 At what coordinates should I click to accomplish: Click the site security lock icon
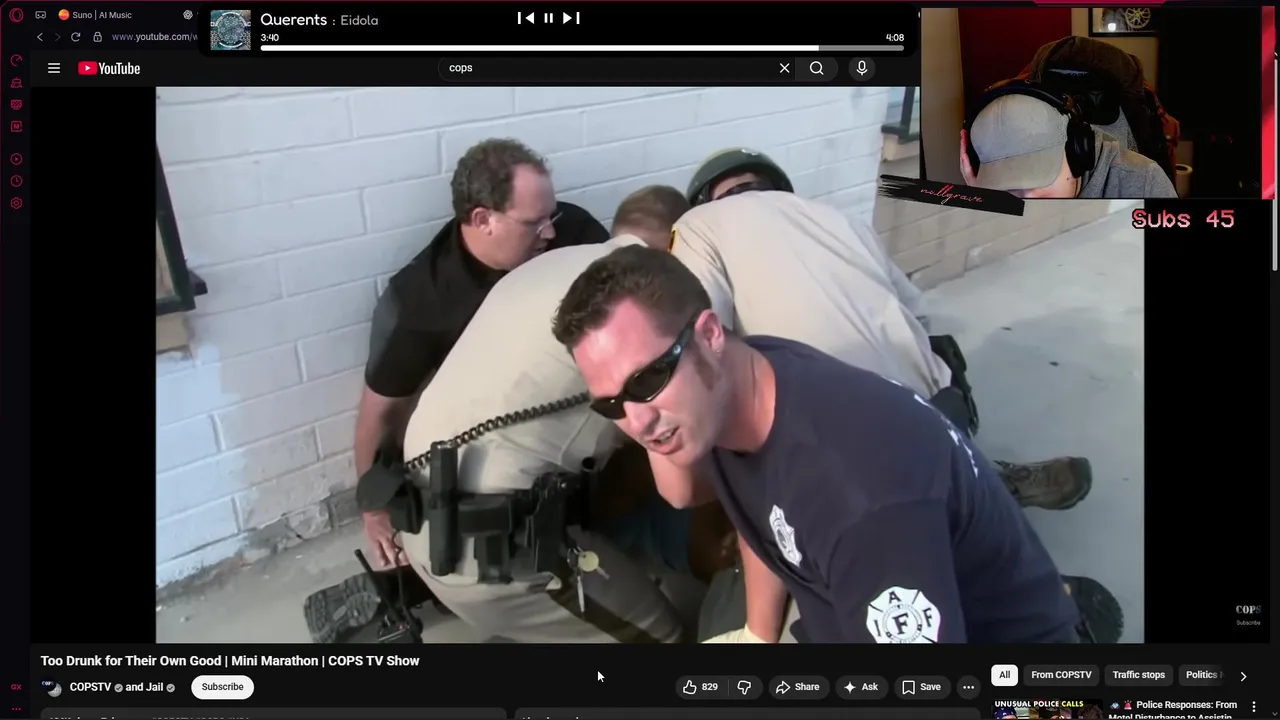(x=97, y=37)
